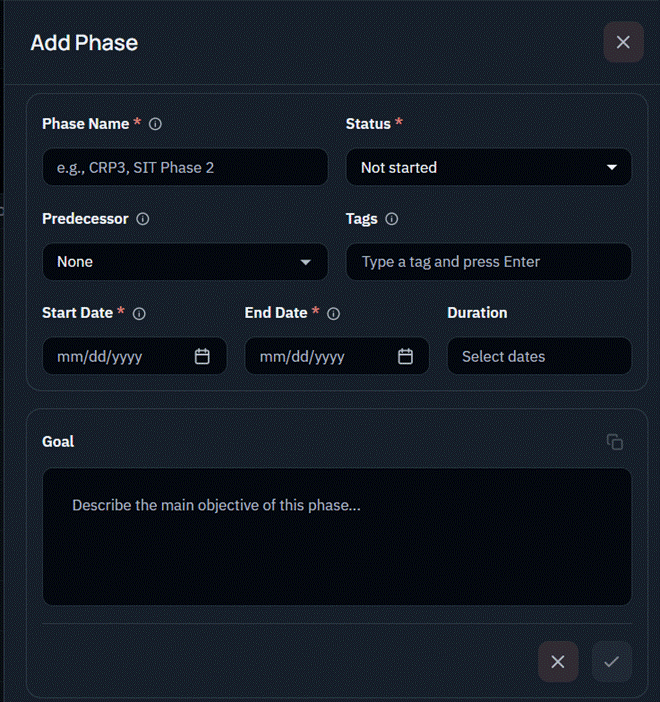Click the Start Date mm/dd/yyyy field
Viewport: 660px width, 702px height.
[135, 356]
